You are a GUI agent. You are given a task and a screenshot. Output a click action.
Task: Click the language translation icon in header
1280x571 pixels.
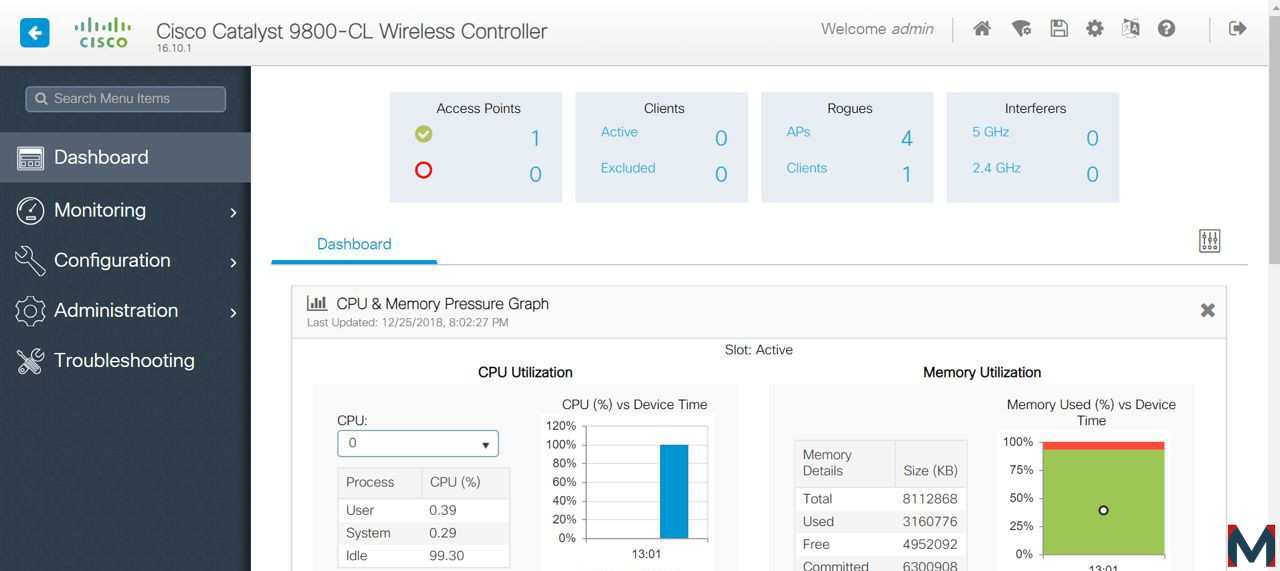[x=1131, y=29]
